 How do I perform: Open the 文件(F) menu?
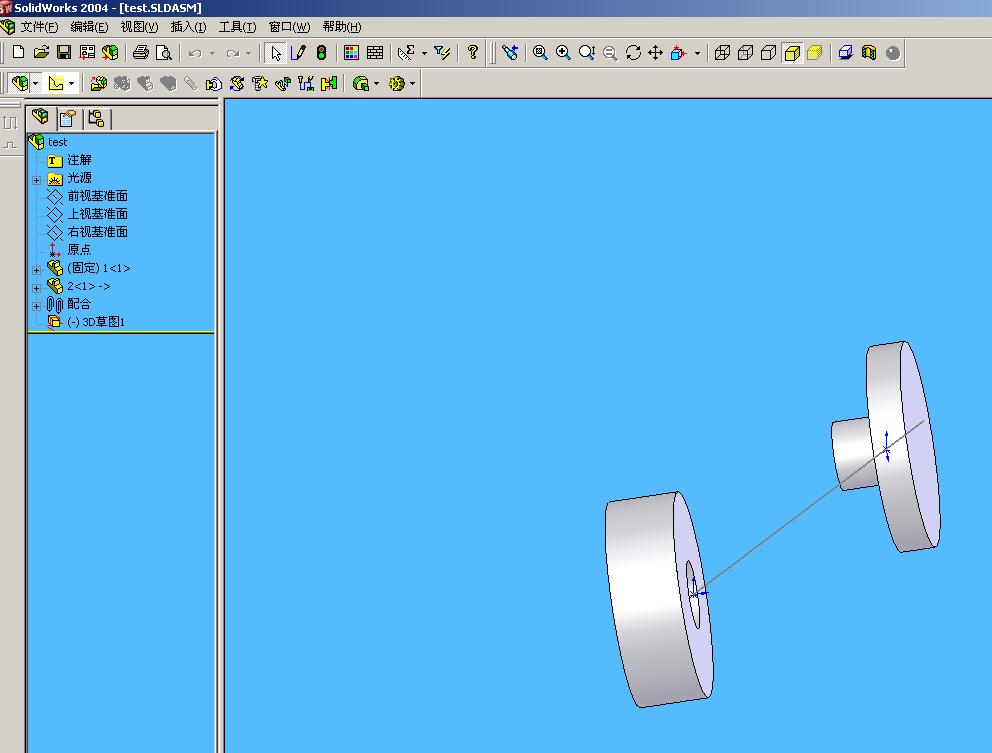tap(39, 27)
